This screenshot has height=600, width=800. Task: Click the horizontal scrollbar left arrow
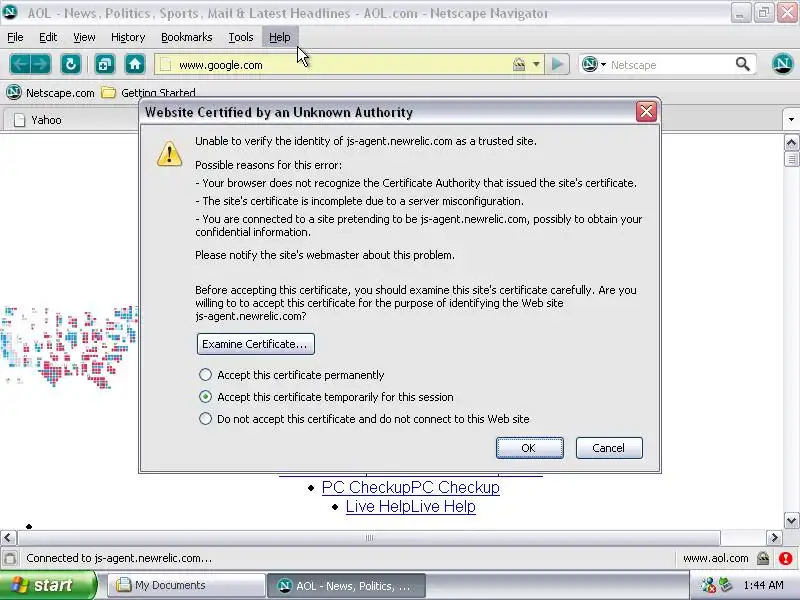[x=8, y=537]
